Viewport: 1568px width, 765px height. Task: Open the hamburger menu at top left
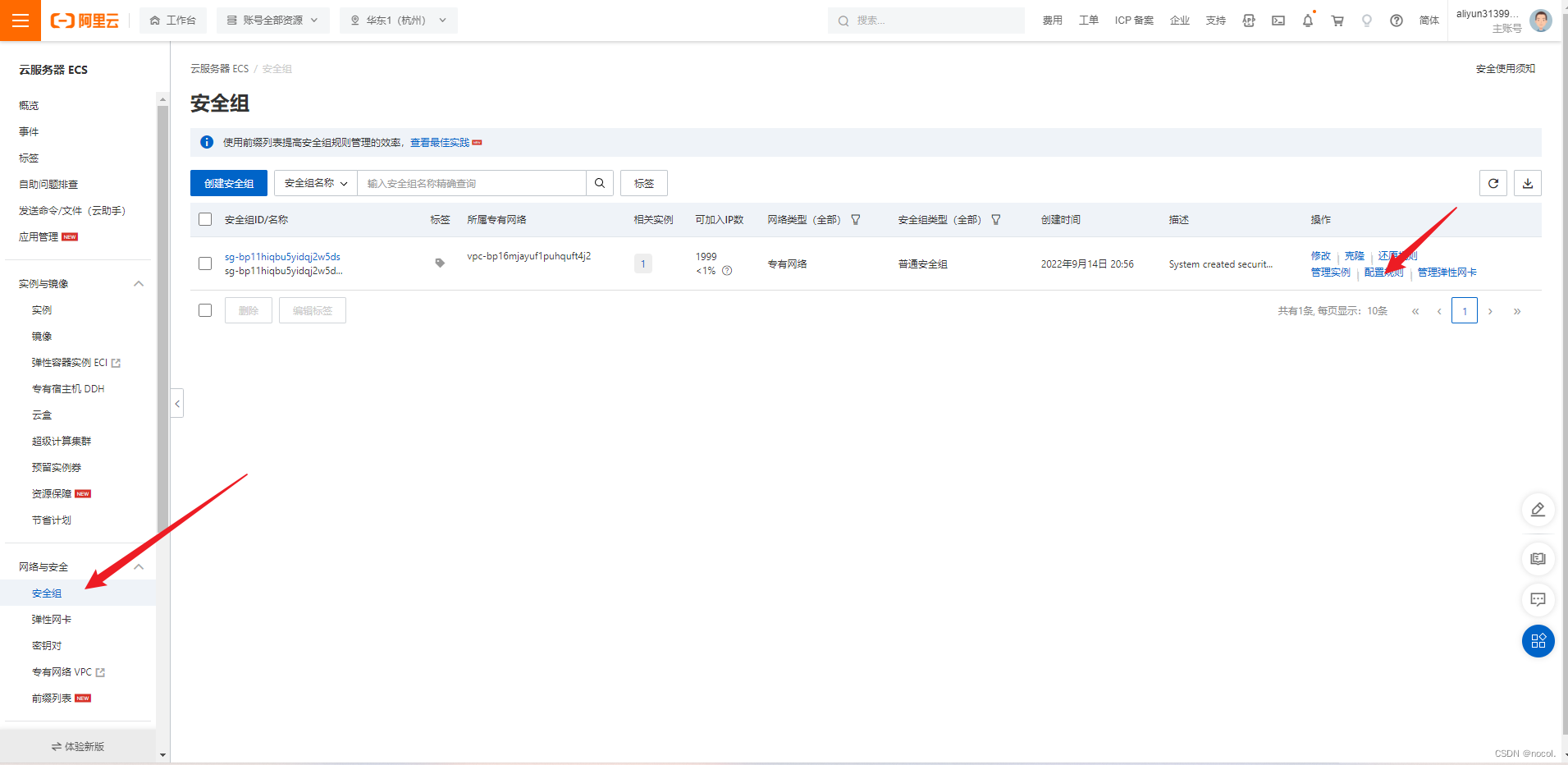(x=21, y=21)
